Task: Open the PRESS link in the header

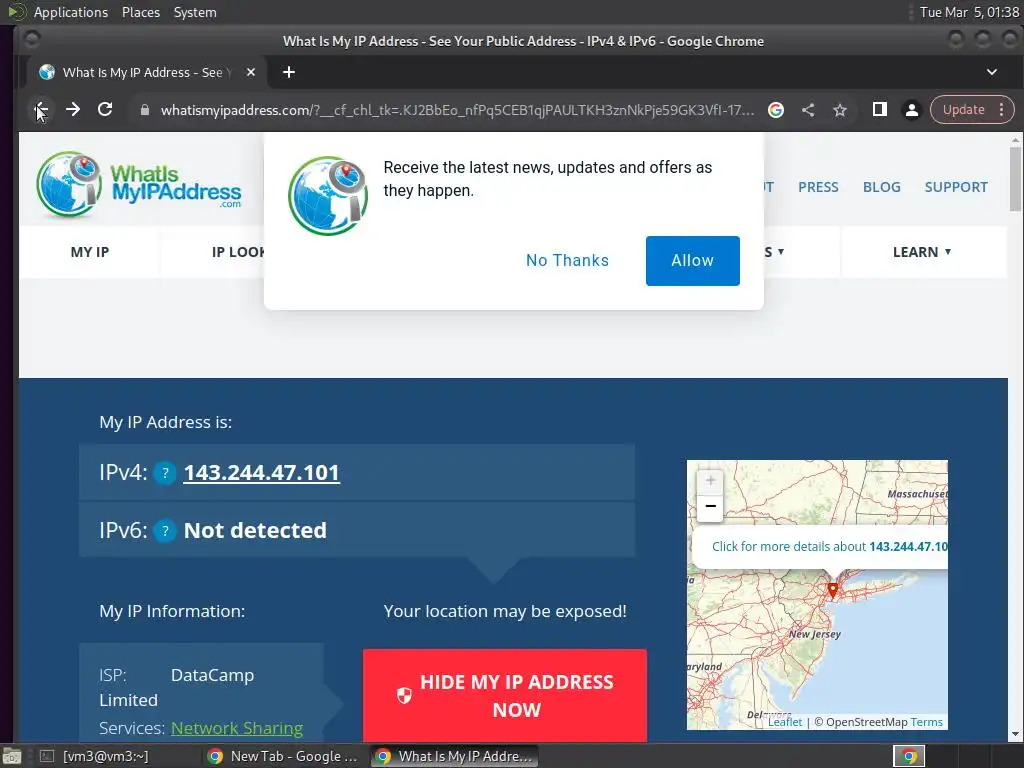Action: click(818, 187)
